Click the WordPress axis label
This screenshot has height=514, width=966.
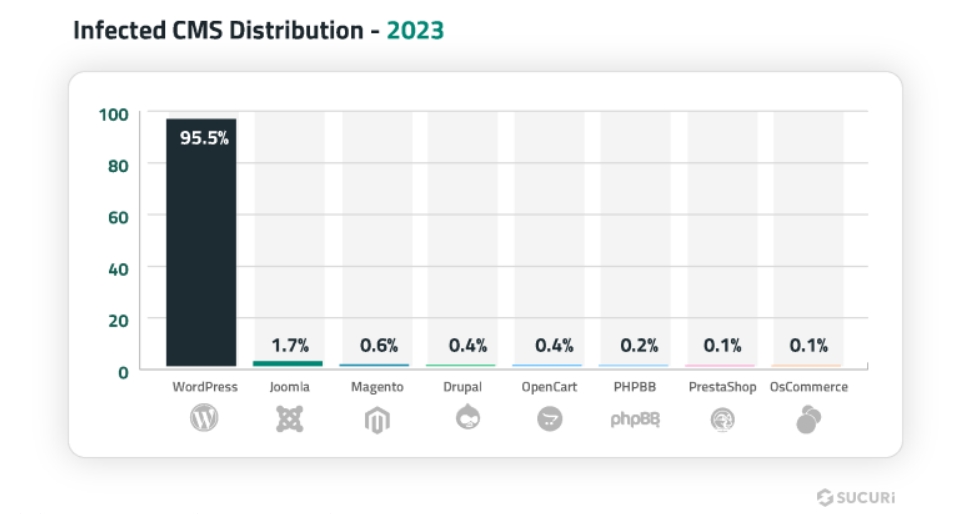(204, 387)
